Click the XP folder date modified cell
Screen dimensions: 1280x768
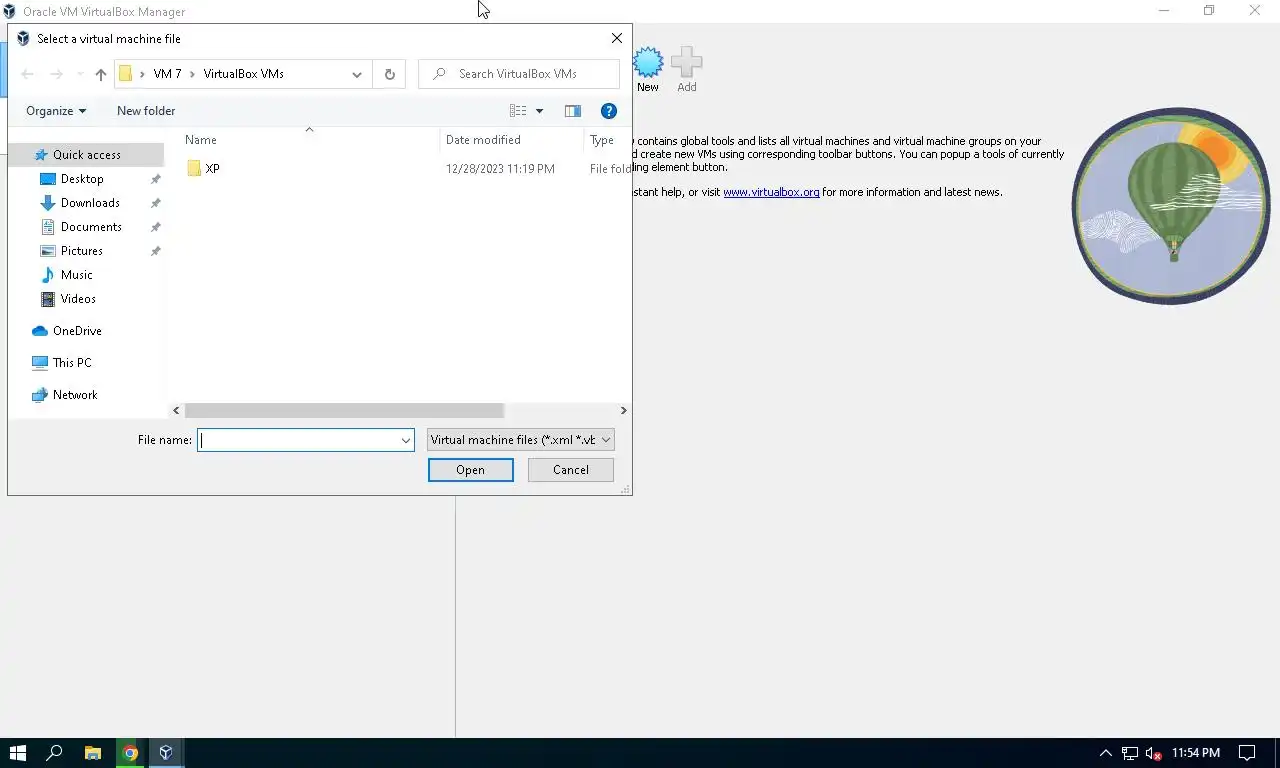(x=500, y=169)
